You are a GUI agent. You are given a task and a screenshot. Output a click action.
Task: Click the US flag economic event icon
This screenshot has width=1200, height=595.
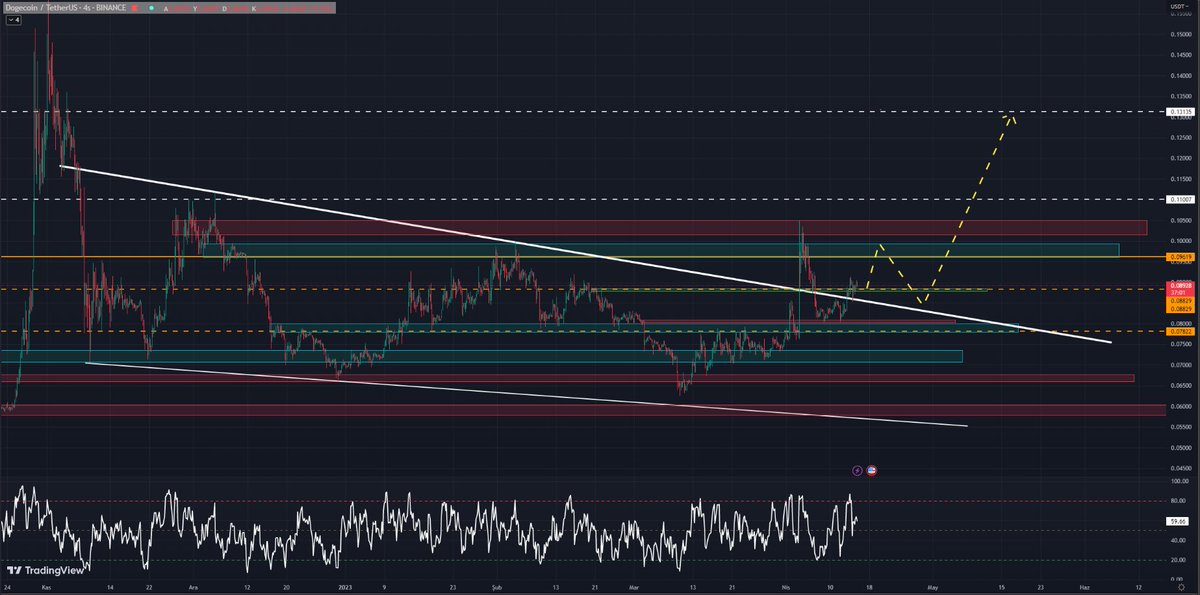[x=871, y=469]
